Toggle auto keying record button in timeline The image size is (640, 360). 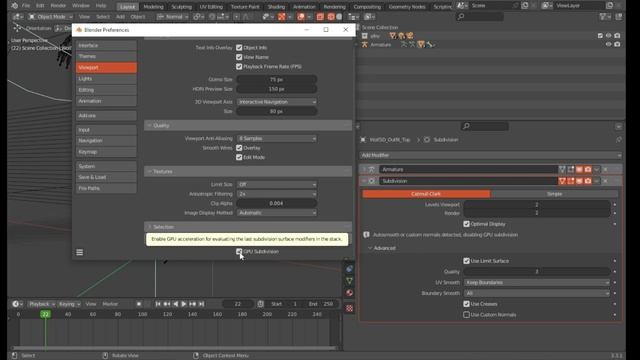click(x=139, y=304)
